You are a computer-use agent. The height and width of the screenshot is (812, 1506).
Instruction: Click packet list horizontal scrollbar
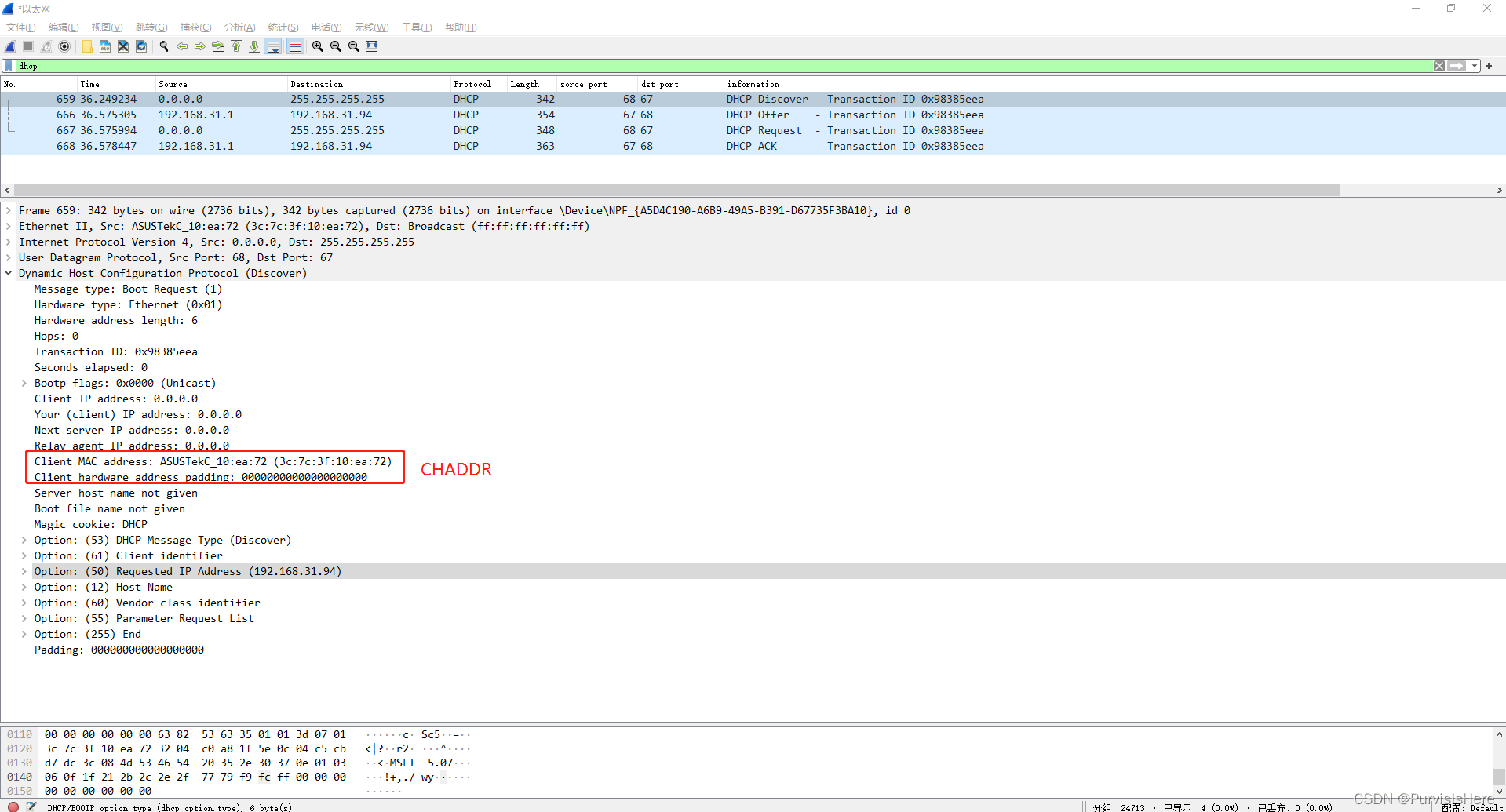coord(676,190)
